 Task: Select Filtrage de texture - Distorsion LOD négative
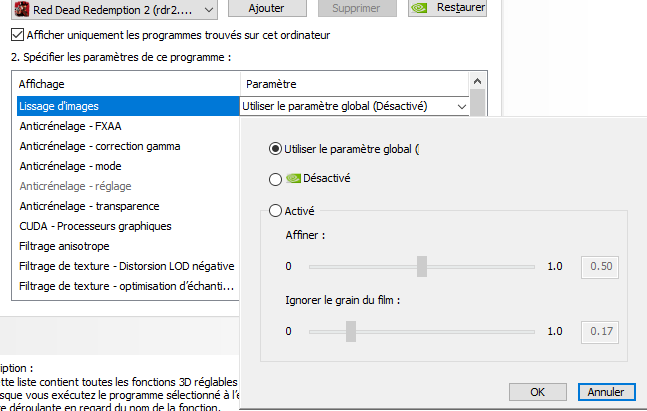coord(128,266)
